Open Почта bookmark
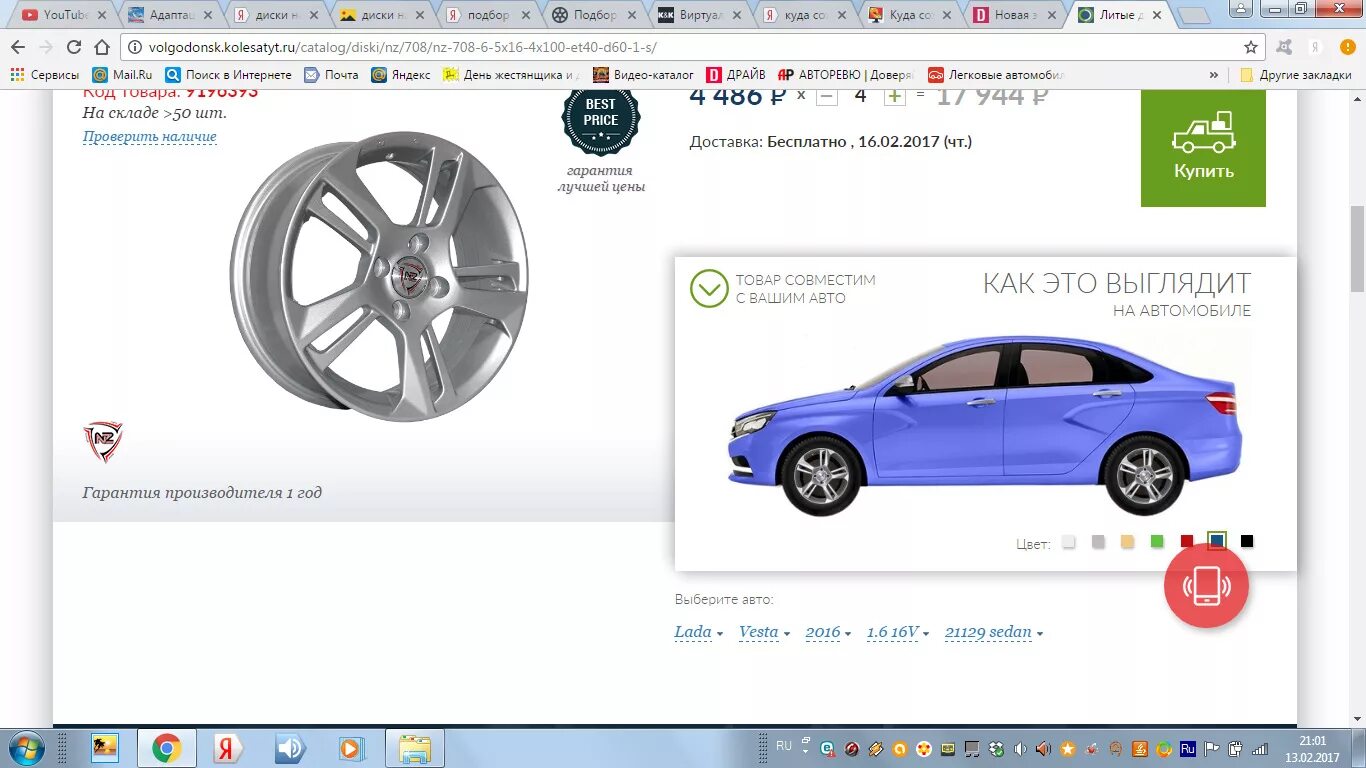 (331, 75)
